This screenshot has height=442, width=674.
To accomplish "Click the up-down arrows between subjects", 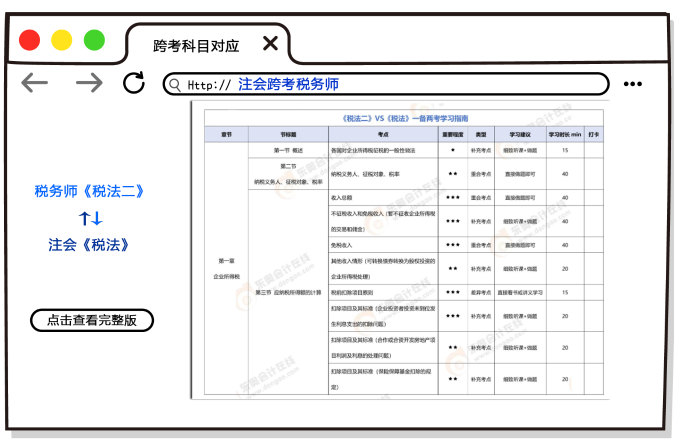I will point(91,218).
